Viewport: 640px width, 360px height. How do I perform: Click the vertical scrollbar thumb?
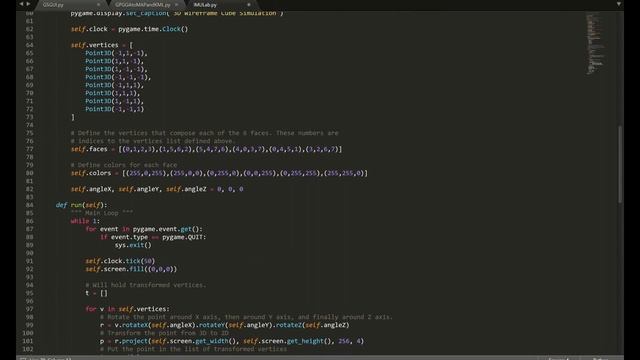(620, 164)
